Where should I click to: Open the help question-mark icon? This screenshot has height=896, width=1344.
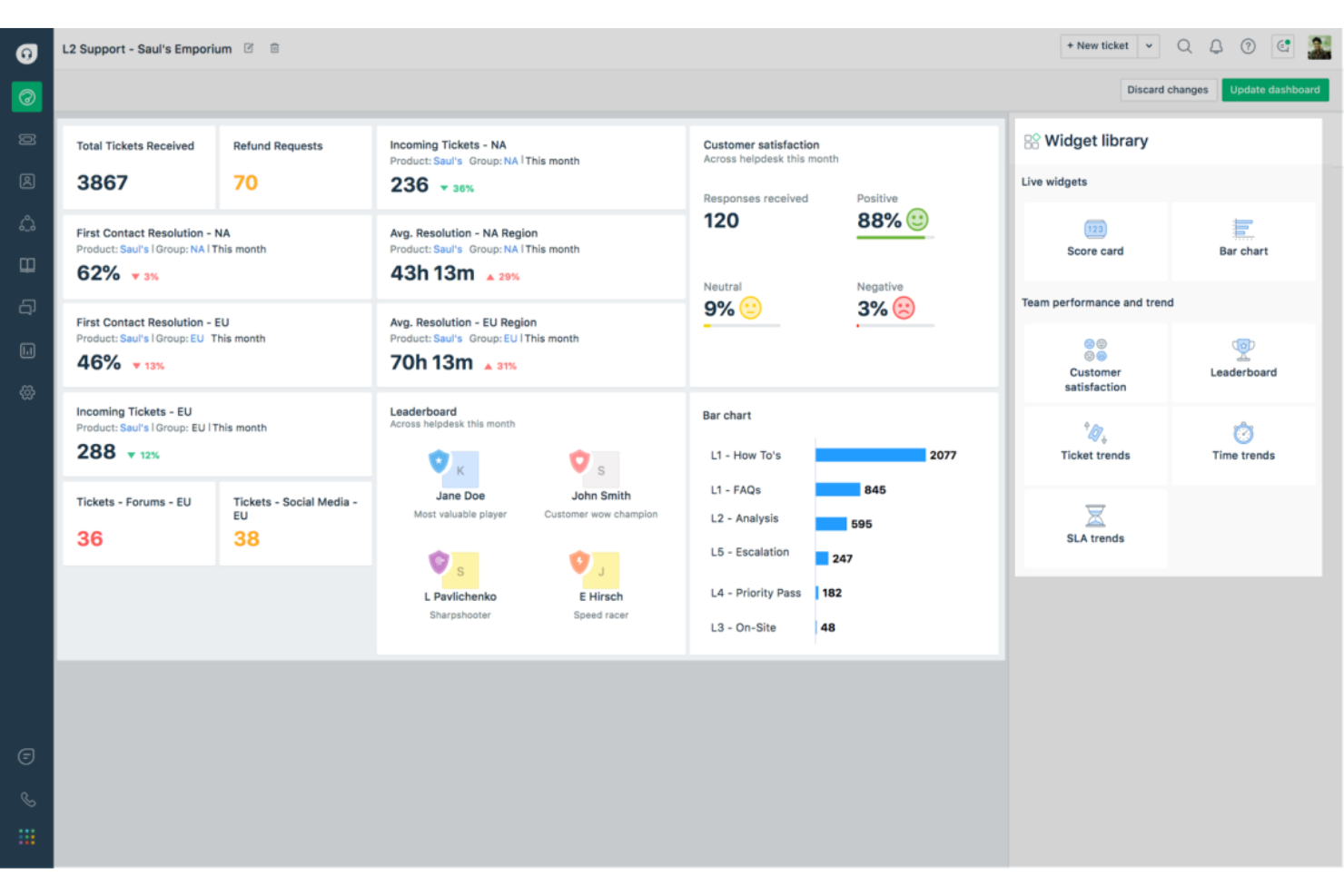pos(1248,45)
